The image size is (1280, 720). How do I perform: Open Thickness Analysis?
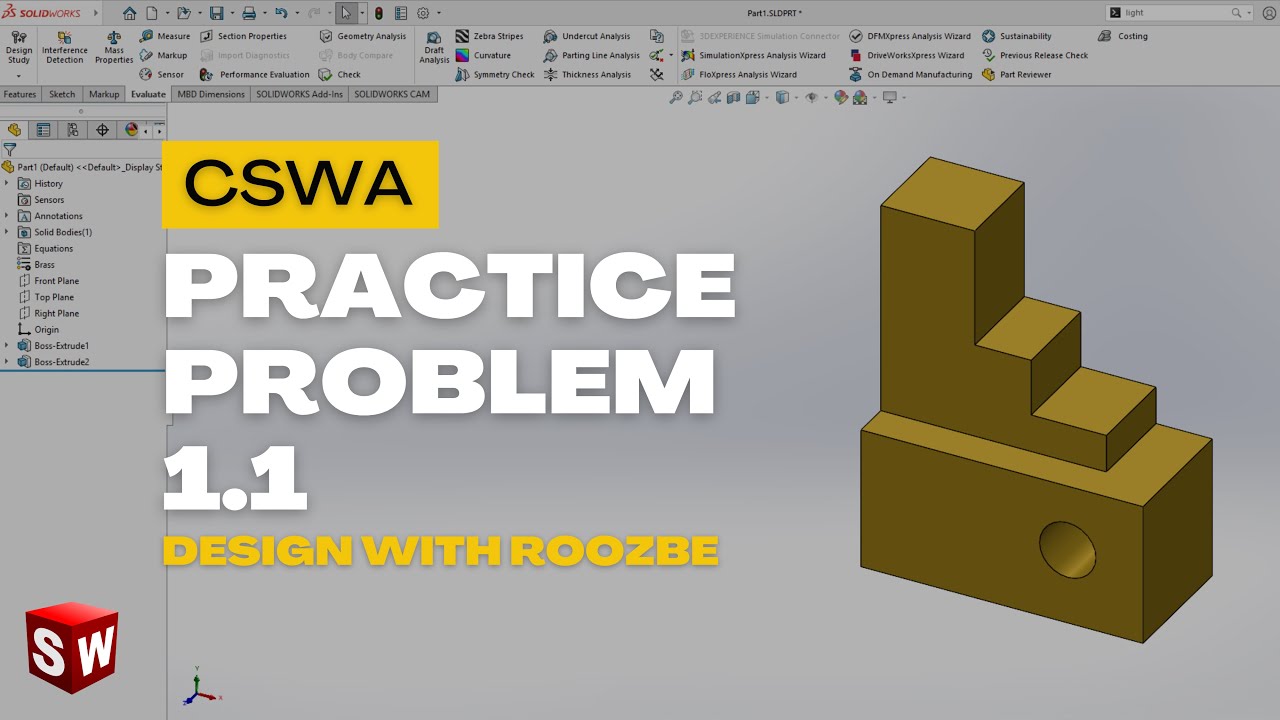pyautogui.click(x=587, y=74)
